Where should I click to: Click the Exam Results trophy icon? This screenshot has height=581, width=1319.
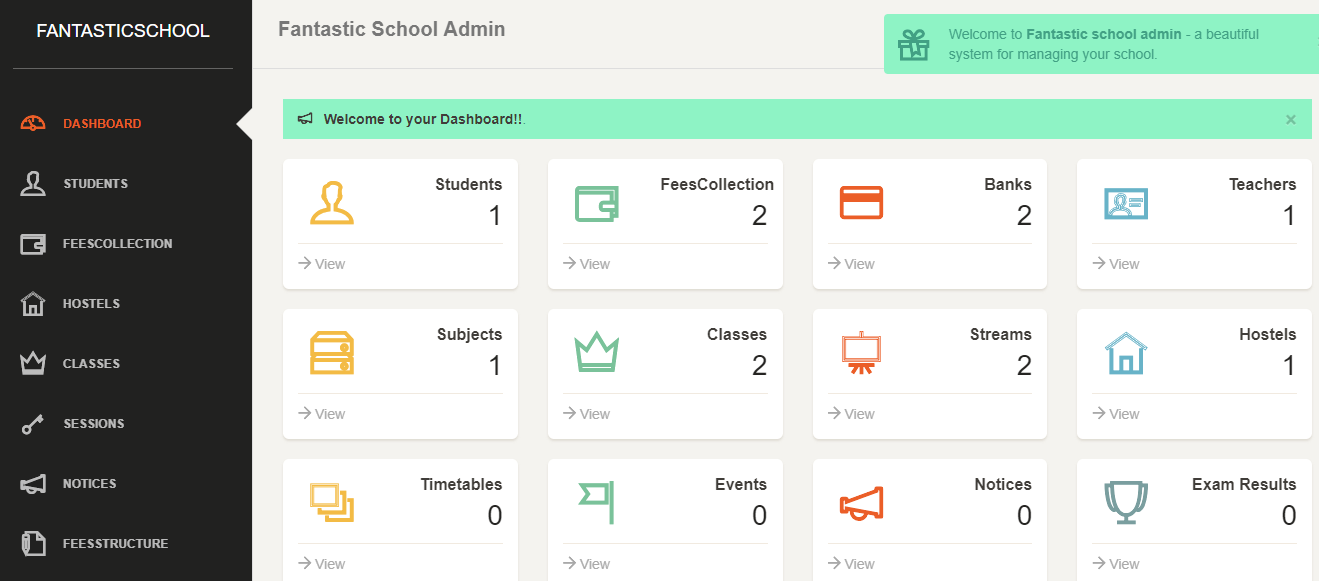[1126, 502]
